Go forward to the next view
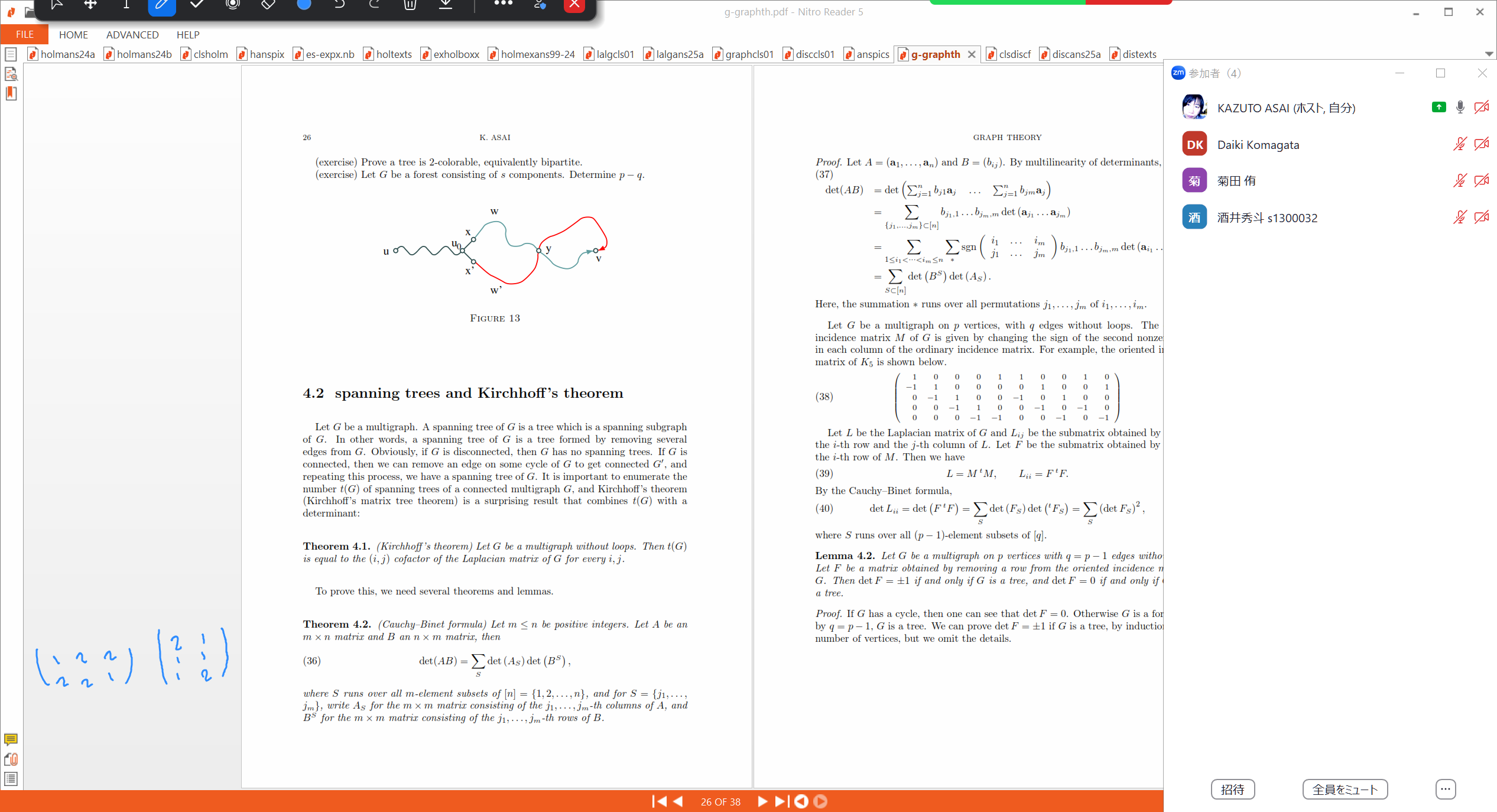Screen dimensions: 1497x812 tap(820, 801)
